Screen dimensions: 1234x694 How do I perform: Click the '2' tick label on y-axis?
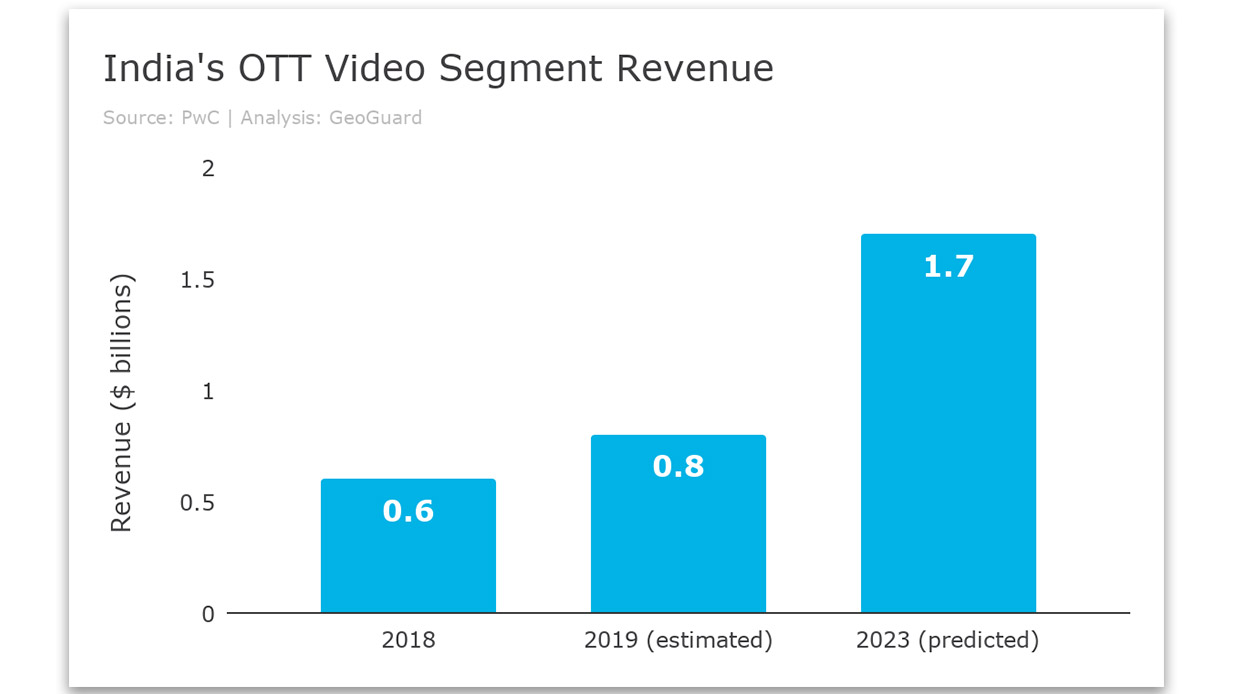point(207,168)
